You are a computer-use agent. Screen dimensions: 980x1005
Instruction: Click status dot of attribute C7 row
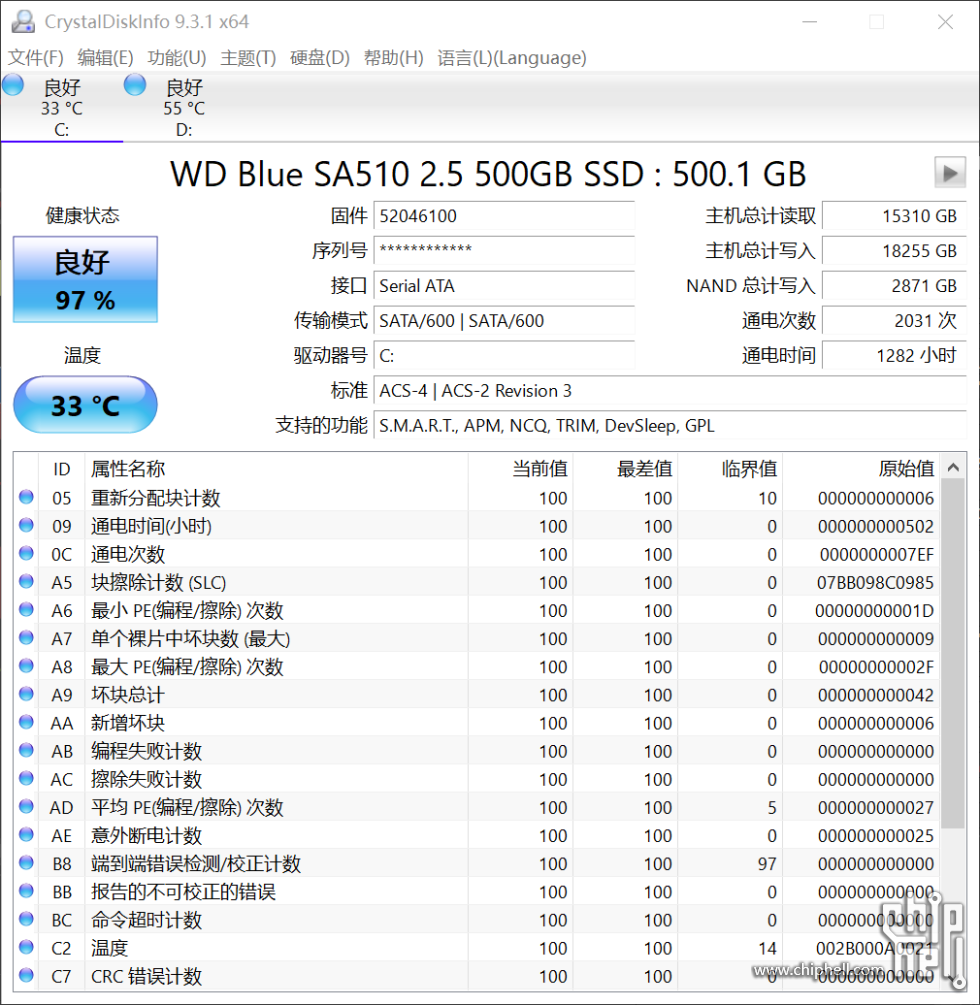(26, 975)
